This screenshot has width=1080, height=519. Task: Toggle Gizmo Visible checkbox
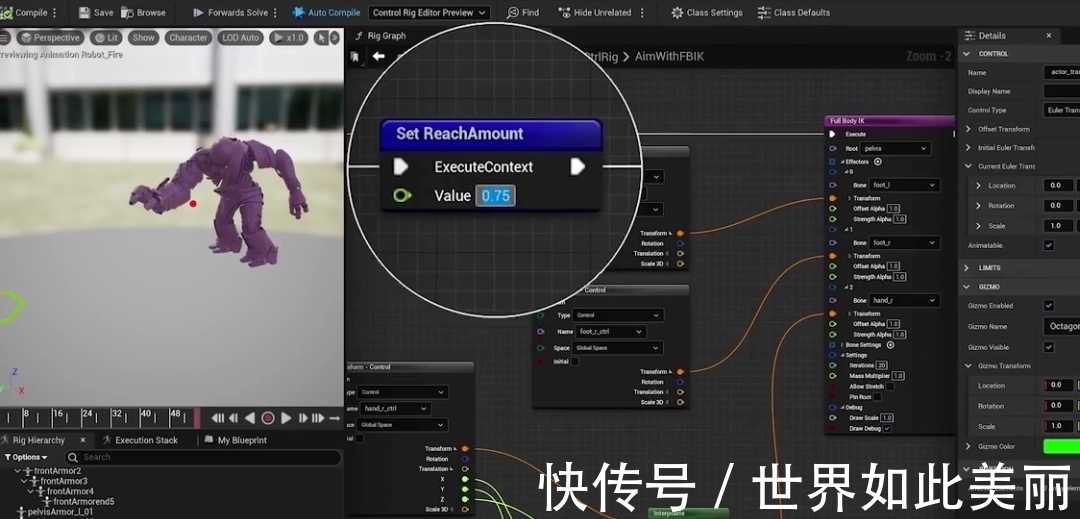(x=1048, y=347)
